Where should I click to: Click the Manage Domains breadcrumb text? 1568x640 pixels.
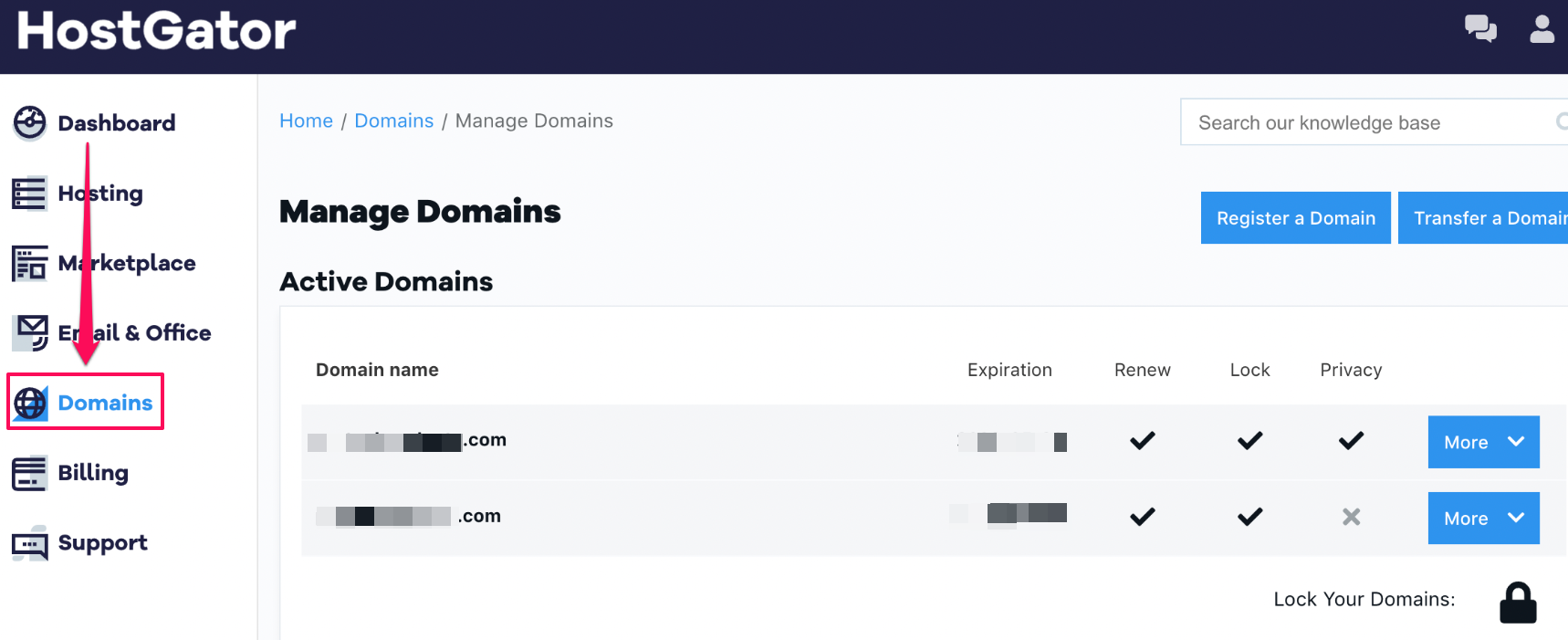point(534,121)
